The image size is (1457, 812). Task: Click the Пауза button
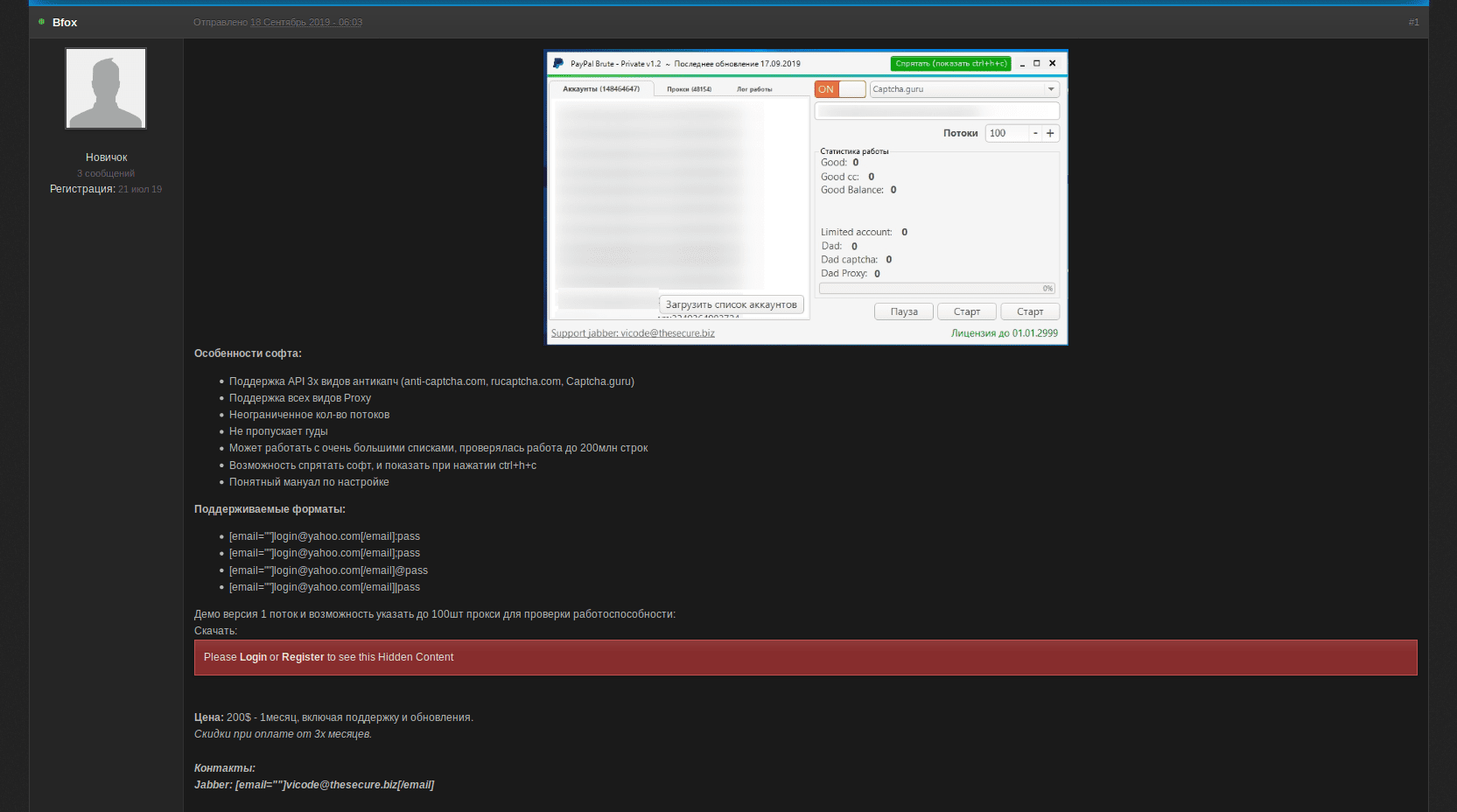coord(904,311)
